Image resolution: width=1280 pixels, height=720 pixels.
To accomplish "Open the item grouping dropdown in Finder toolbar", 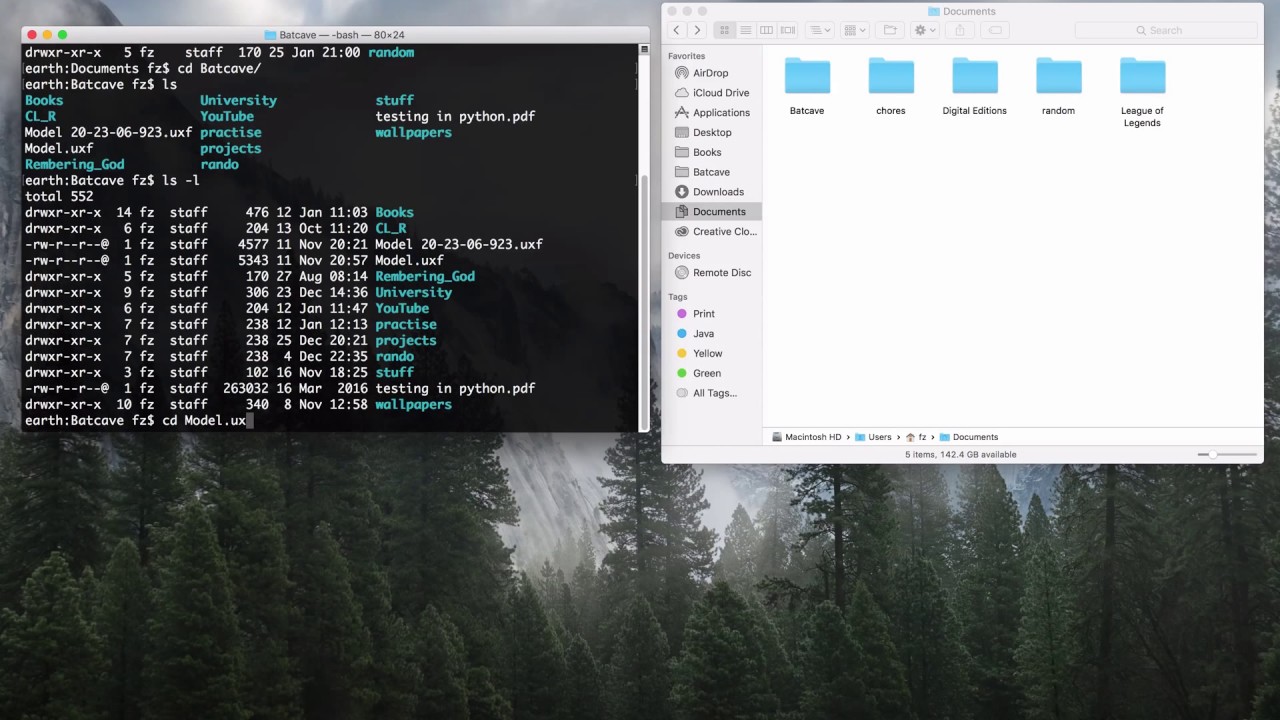I will pos(855,30).
